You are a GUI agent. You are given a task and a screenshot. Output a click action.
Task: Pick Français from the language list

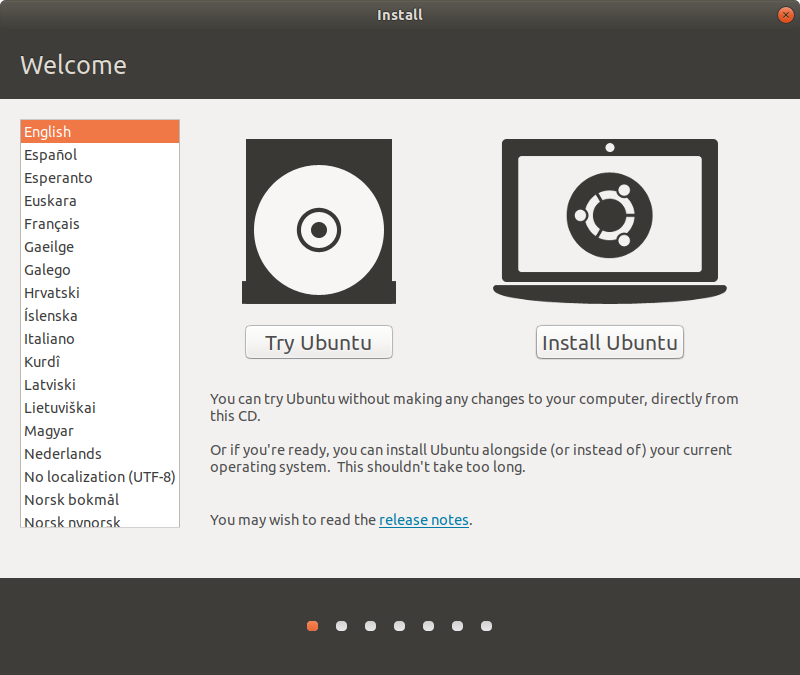pos(100,223)
